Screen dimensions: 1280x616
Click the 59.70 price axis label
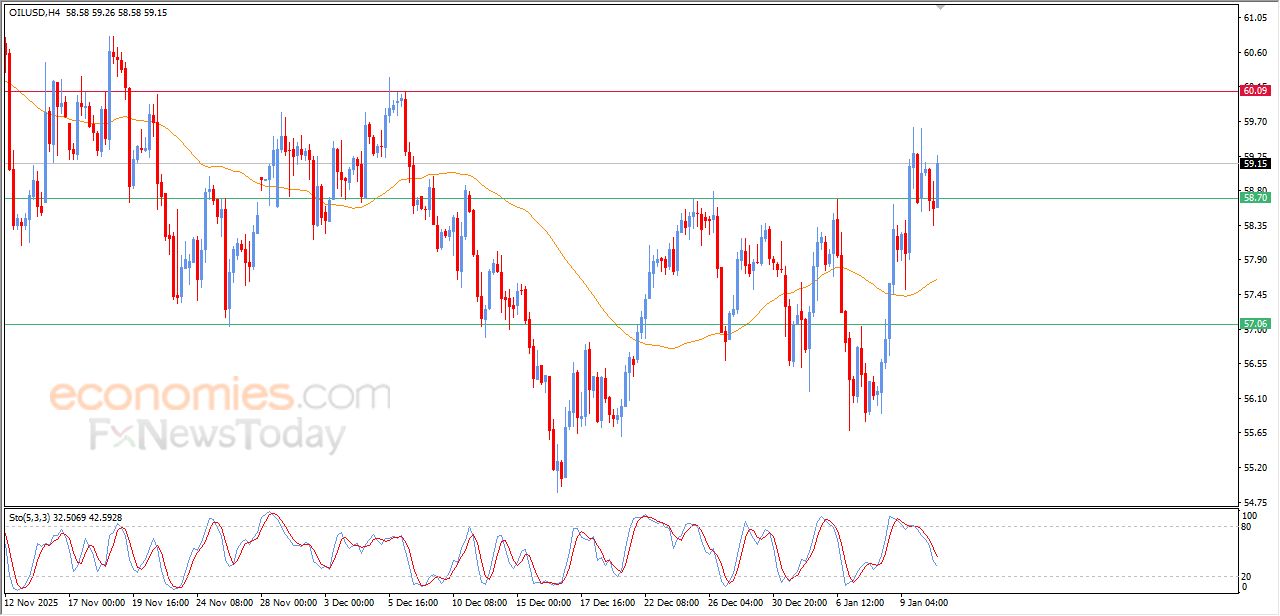click(x=1255, y=121)
